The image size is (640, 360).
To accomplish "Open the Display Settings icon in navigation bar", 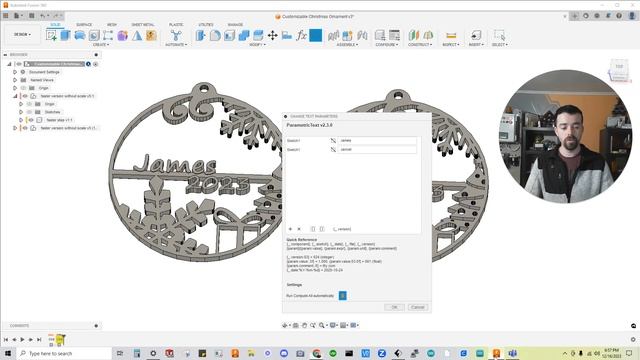I will coord(333,325).
